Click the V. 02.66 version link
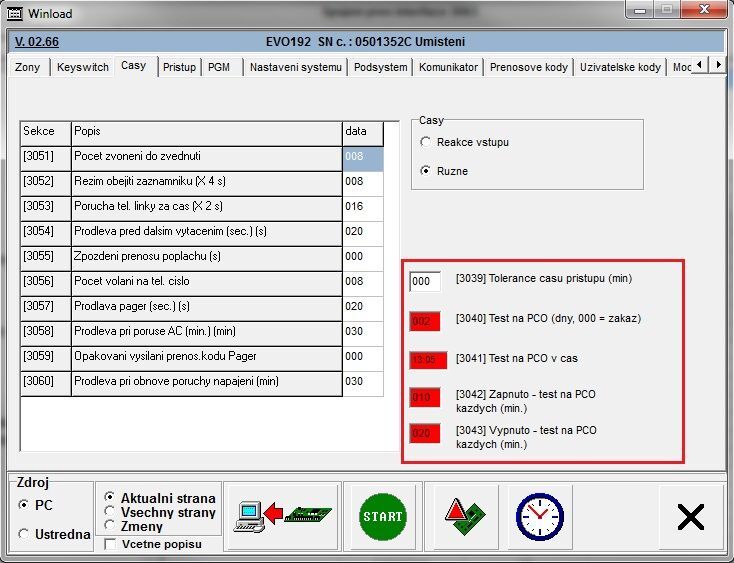This screenshot has height=563, width=734. [x=37, y=42]
